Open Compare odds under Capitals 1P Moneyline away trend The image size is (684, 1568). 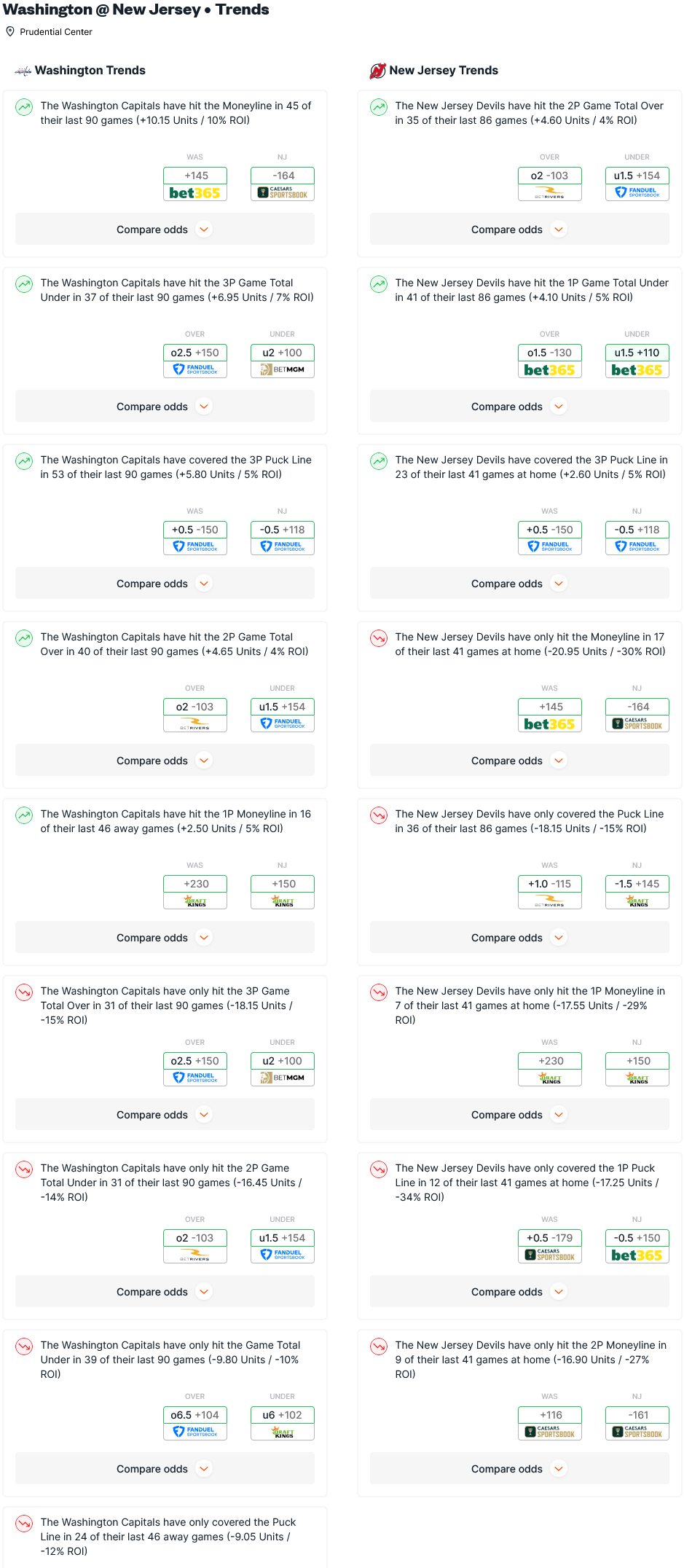165,938
